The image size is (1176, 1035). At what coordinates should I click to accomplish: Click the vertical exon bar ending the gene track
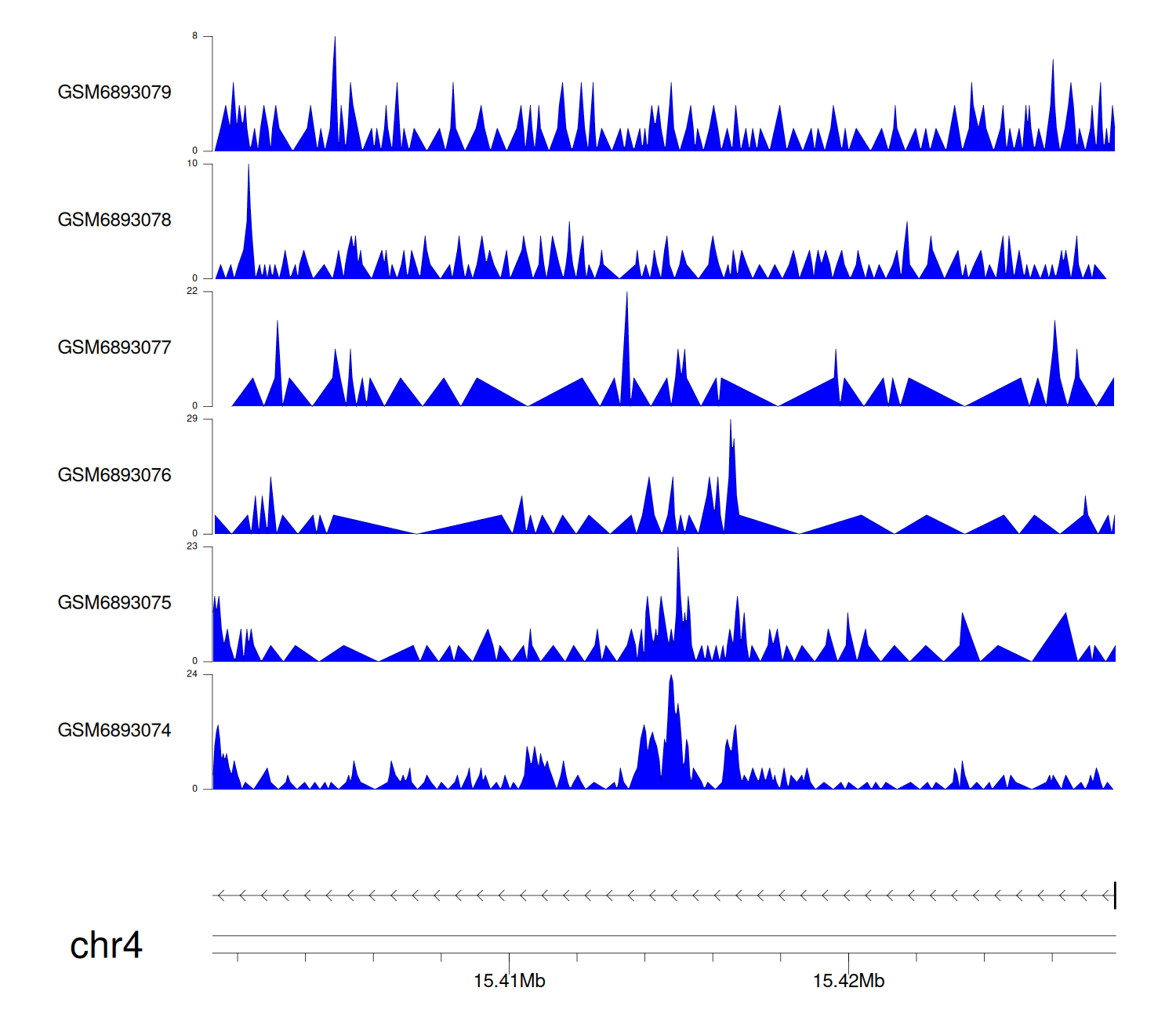(x=1115, y=895)
